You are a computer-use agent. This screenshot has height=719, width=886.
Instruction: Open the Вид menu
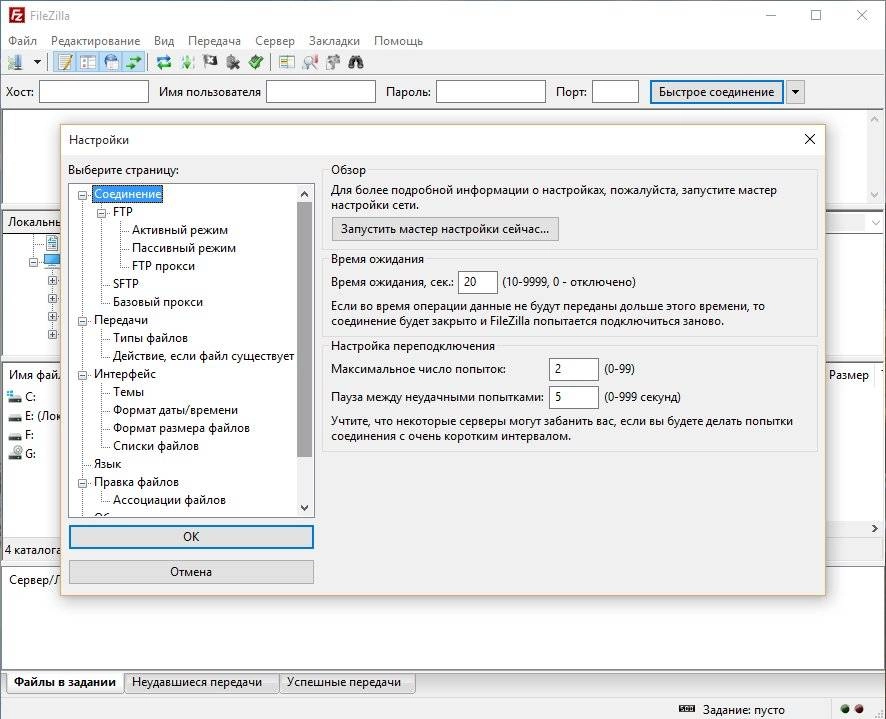[164, 41]
